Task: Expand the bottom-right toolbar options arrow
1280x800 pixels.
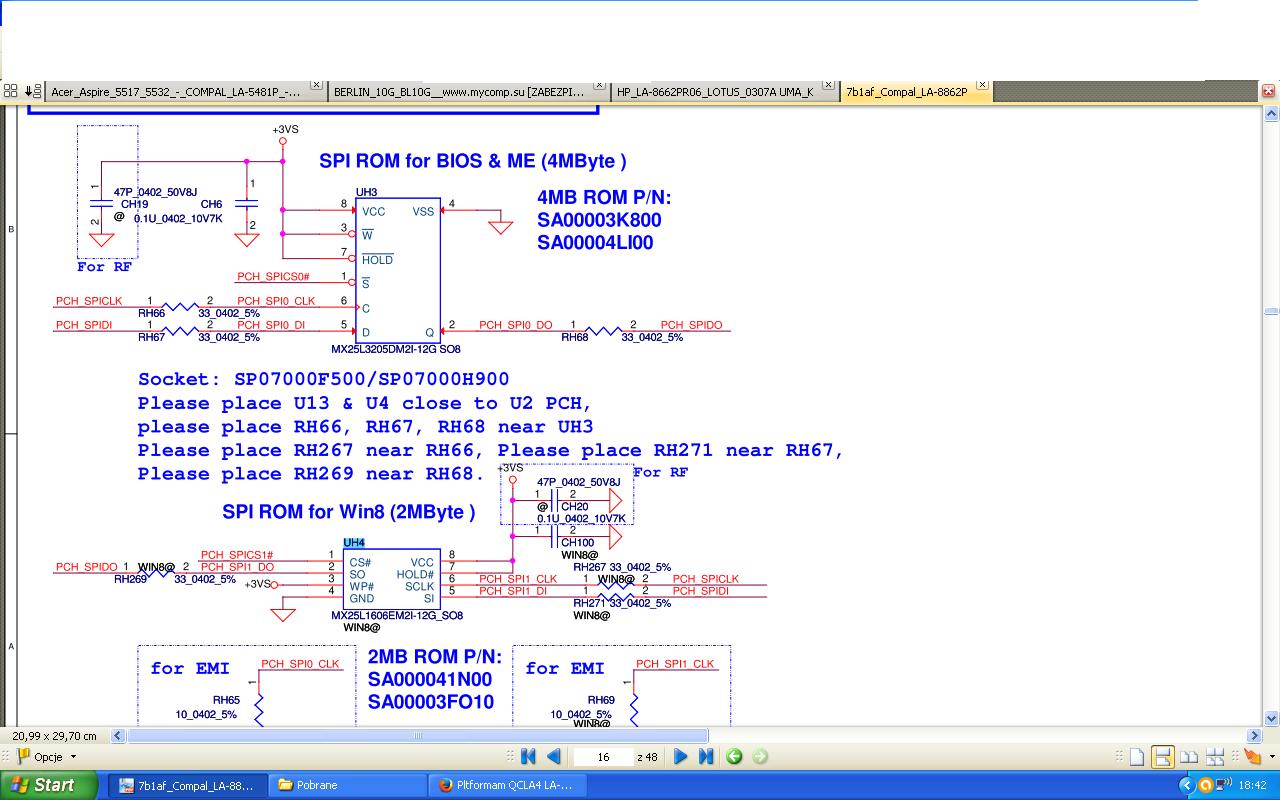Action: (1271, 757)
